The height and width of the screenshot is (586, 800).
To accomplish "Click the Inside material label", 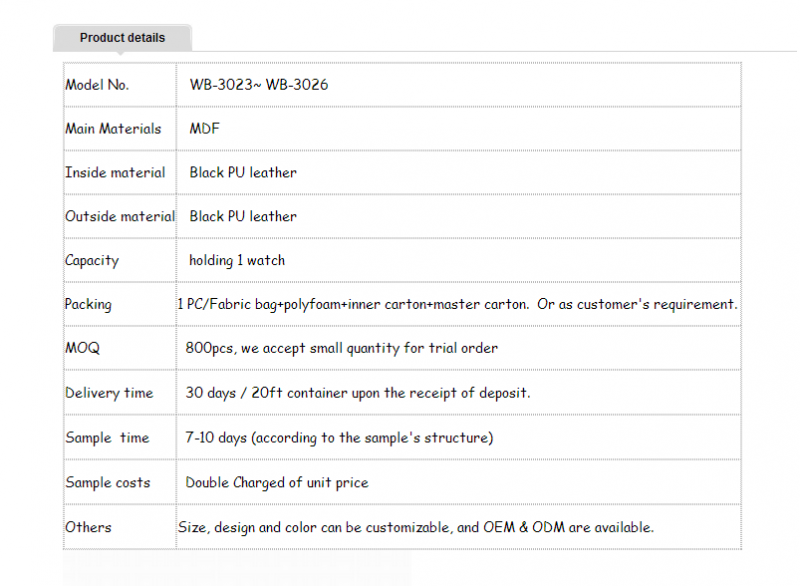I will (115, 172).
